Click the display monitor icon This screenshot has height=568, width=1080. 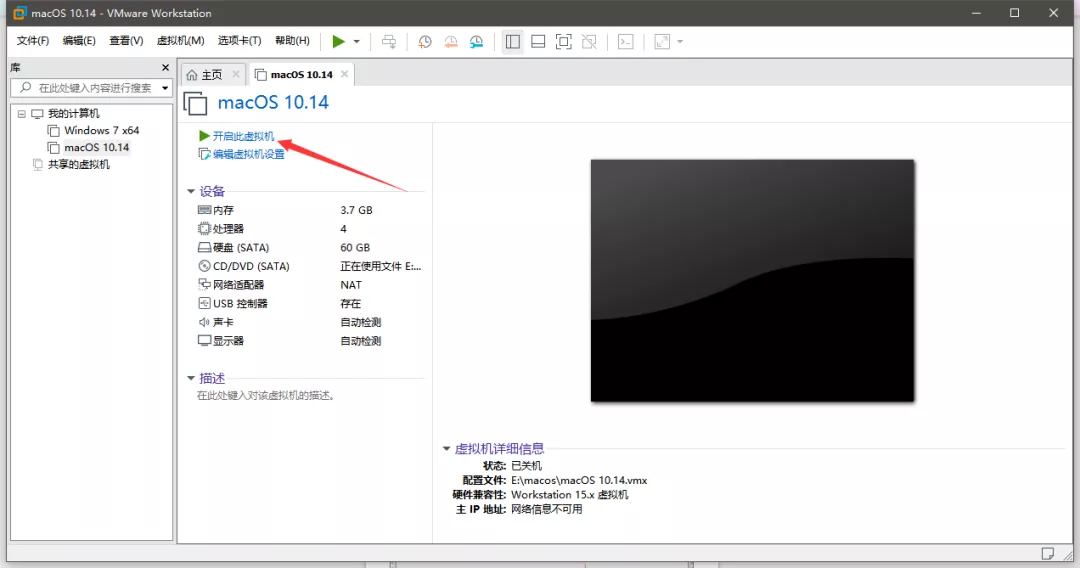204,340
